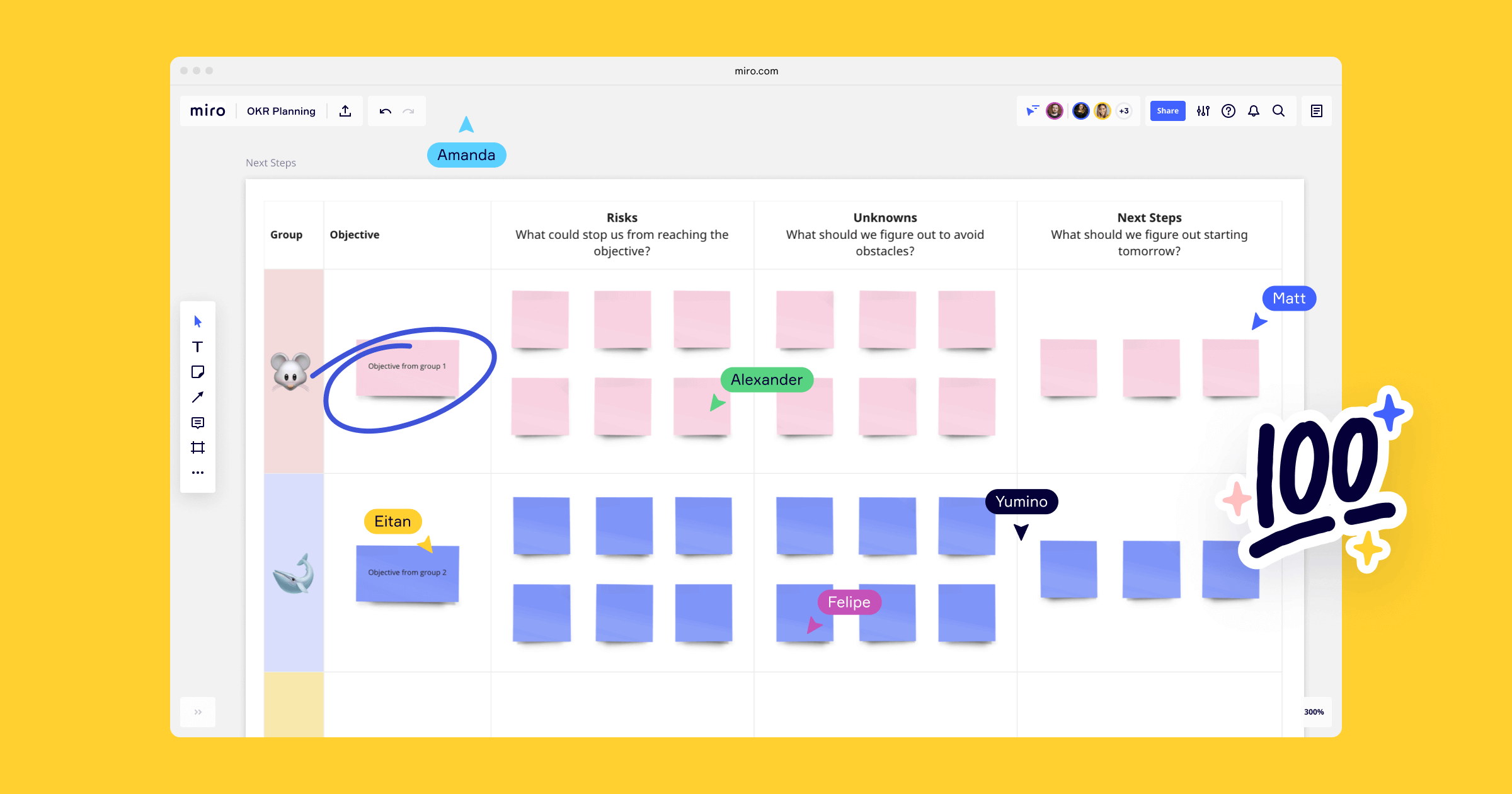Image resolution: width=1512 pixels, height=794 pixels.
Task: Select the Comment tool
Action: click(x=198, y=422)
